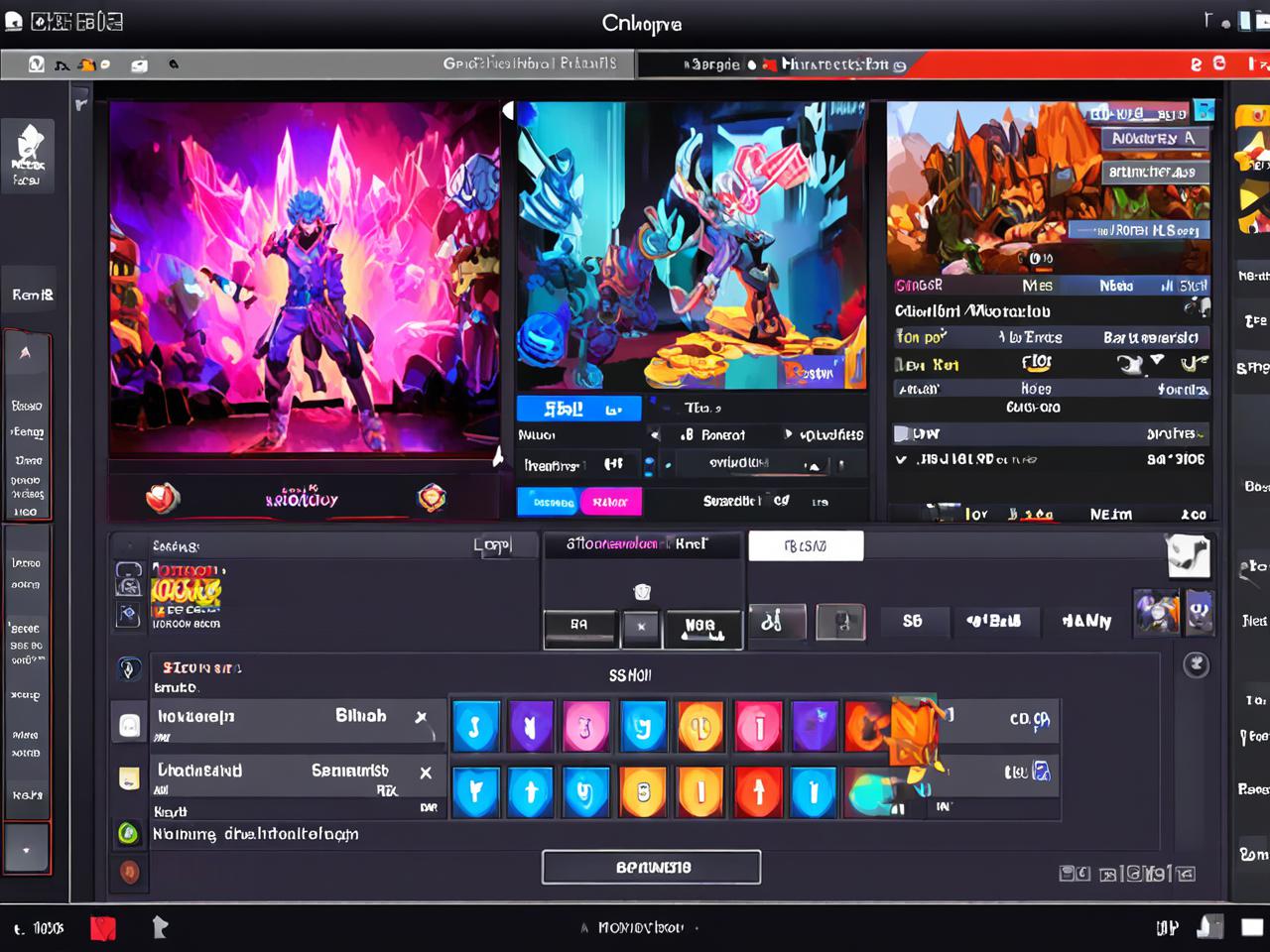Expand the small triangle in Lev Kut row
This screenshot has width=1270, height=952.
[1157, 360]
